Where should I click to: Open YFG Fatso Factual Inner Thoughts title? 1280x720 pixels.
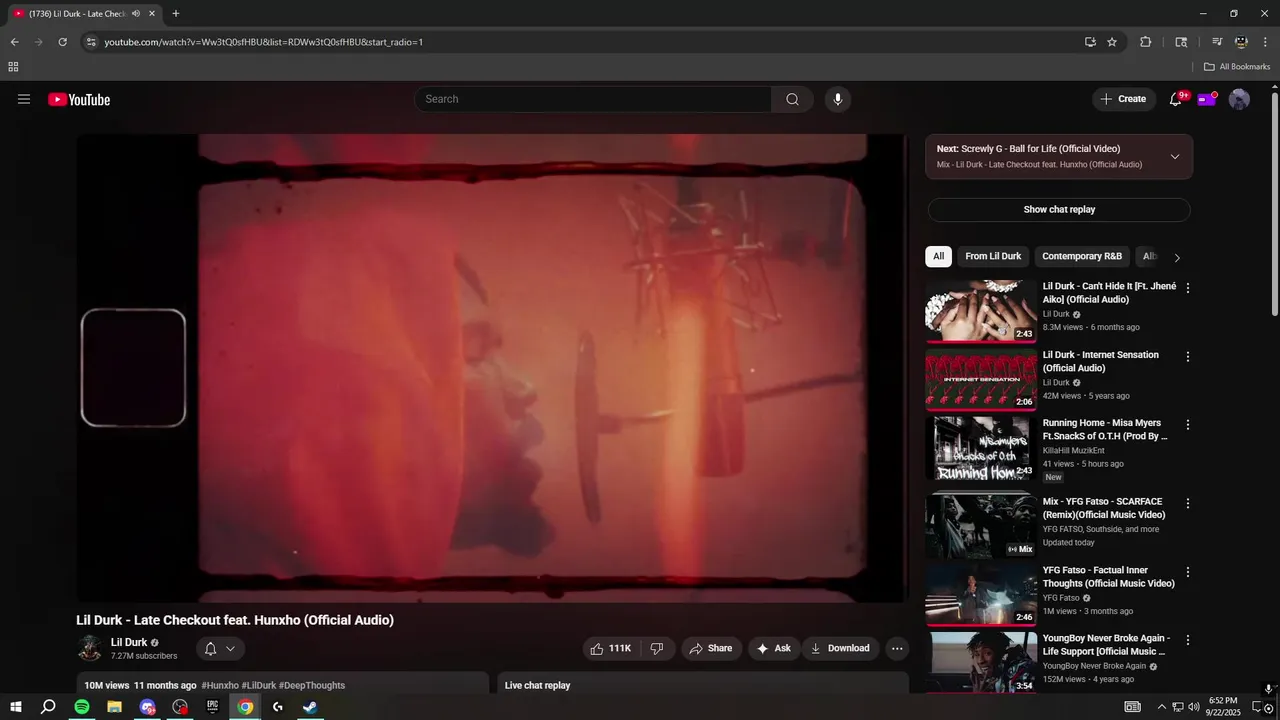[1109, 576]
